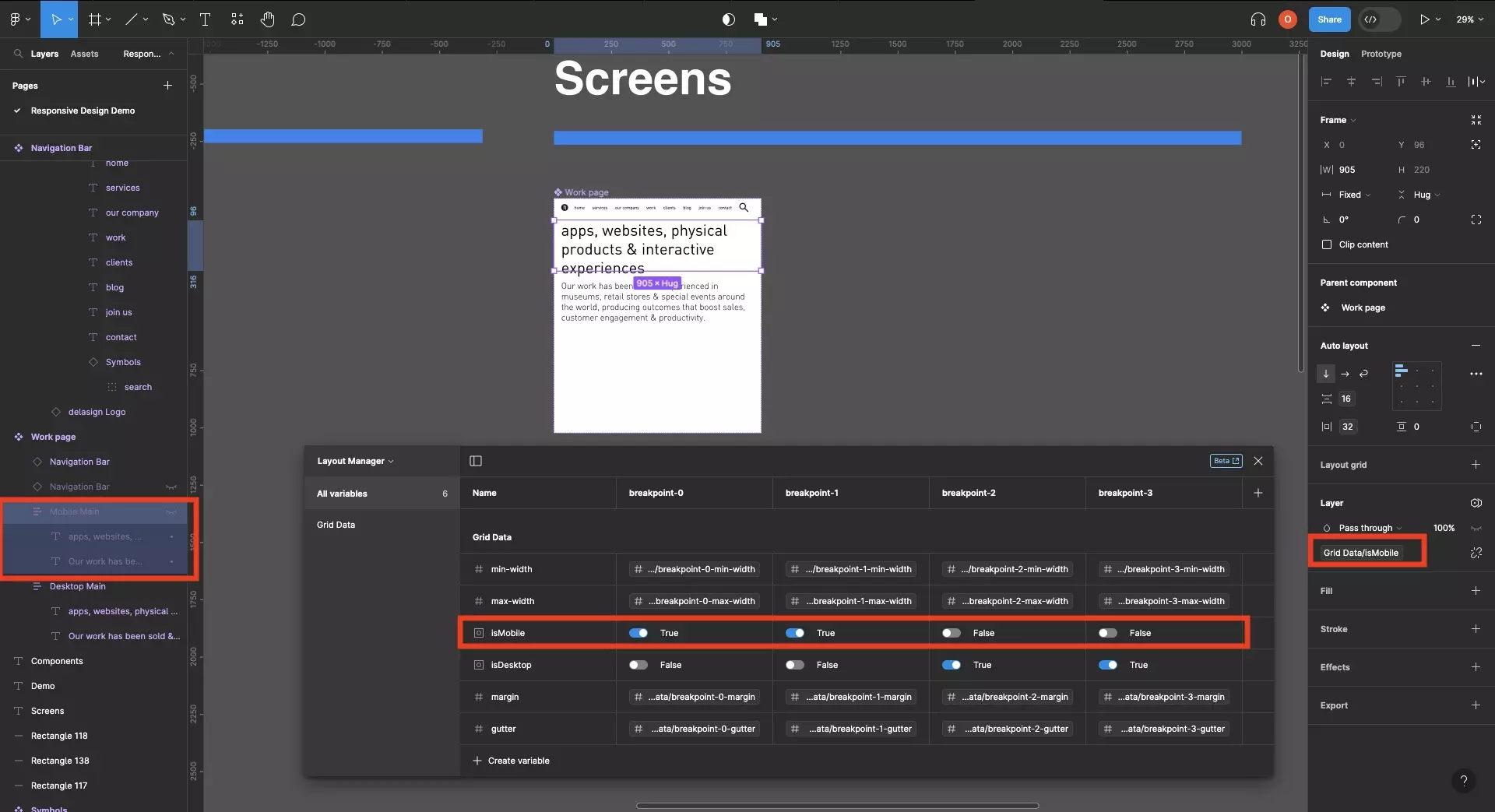Switch to the Layers tab
Image resolution: width=1495 pixels, height=812 pixels.
(44, 54)
